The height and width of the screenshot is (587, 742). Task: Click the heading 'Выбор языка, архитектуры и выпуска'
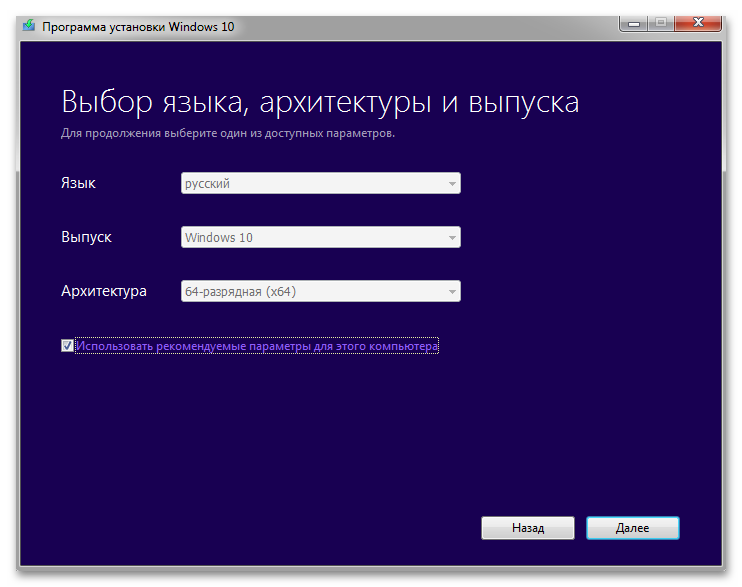point(320,102)
